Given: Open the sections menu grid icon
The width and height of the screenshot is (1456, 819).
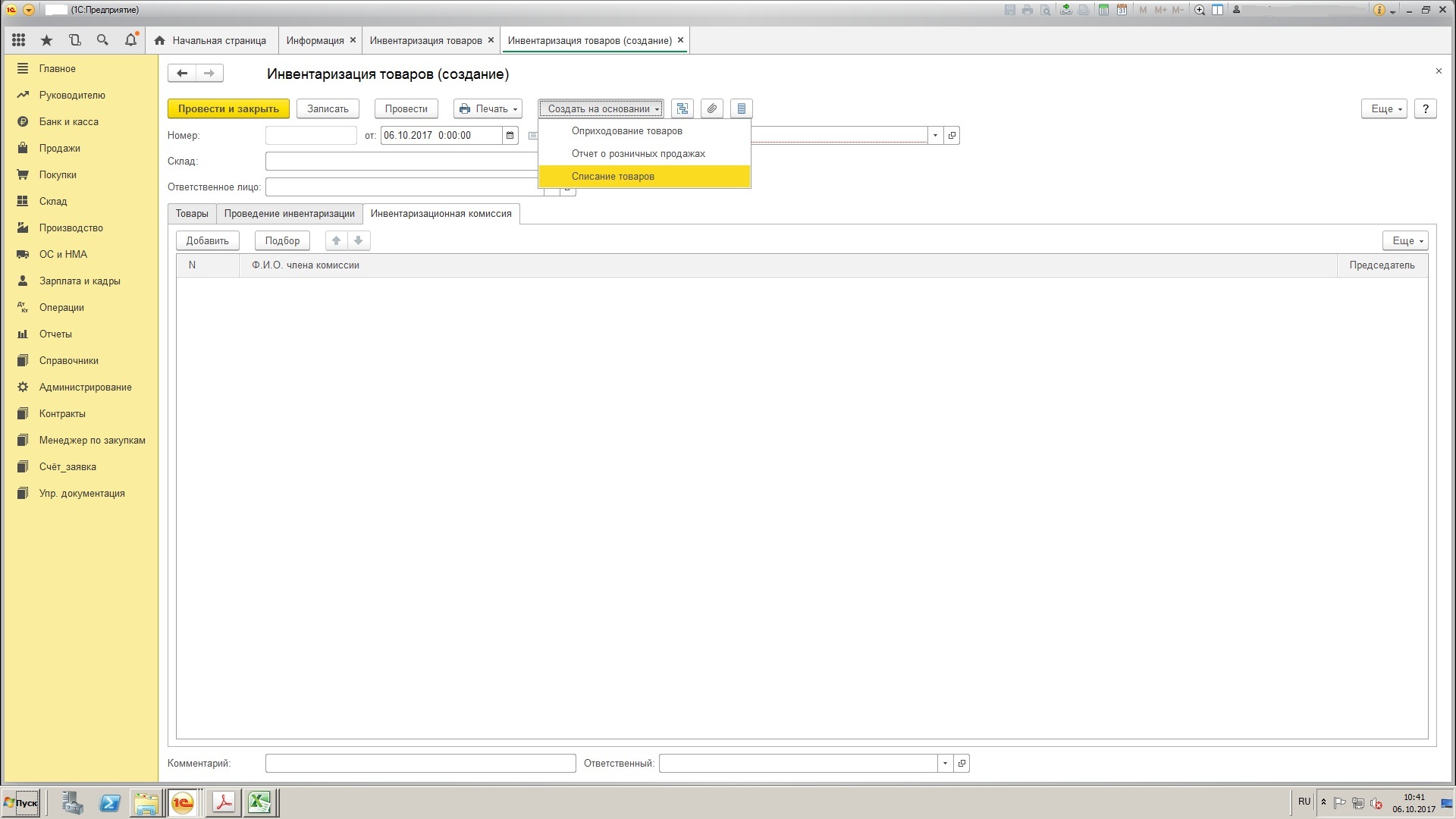Looking at the screenshot, I should (x=19, y=40).
